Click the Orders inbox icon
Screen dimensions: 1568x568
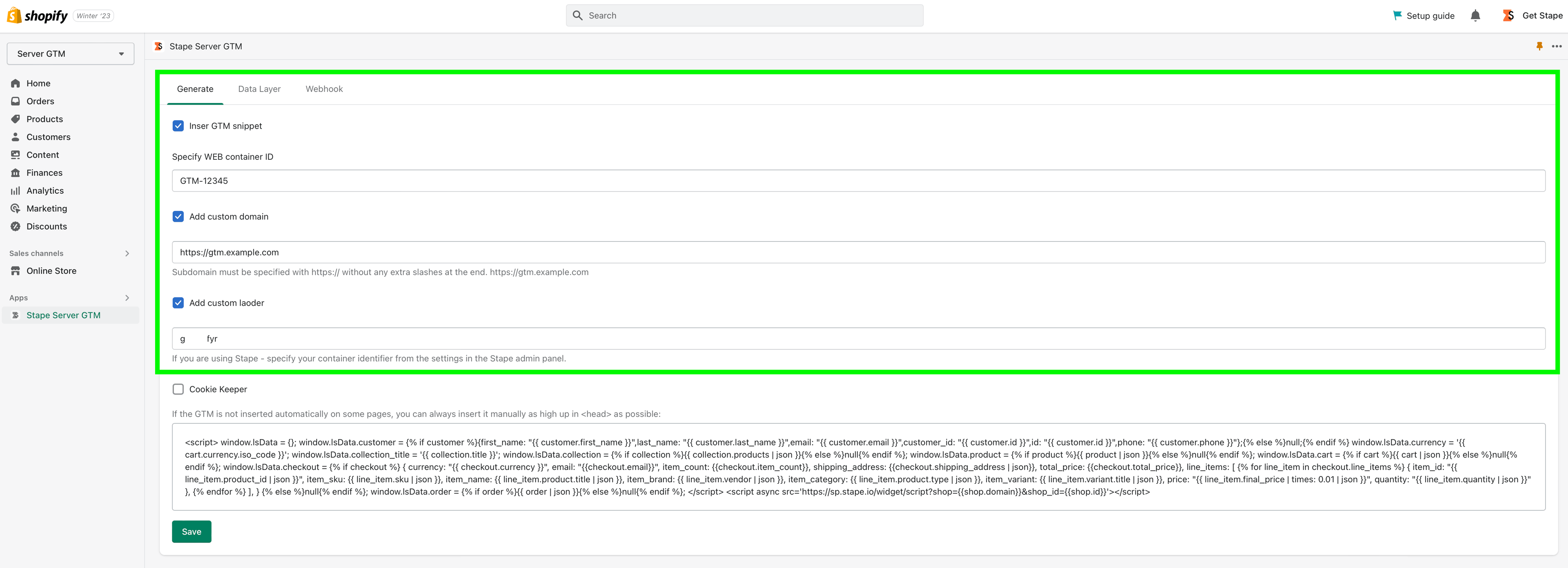(16, 101)
